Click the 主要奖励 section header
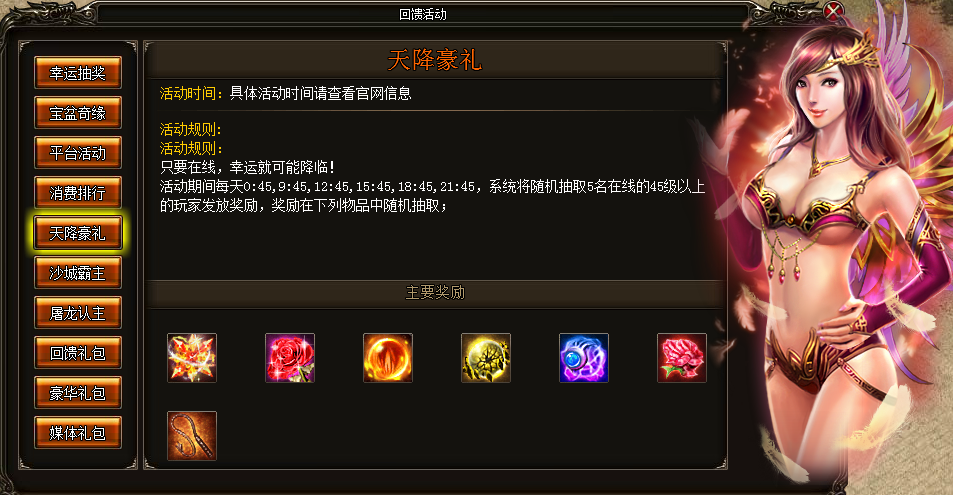Viewport: 953px width, 495px height. 435,292
